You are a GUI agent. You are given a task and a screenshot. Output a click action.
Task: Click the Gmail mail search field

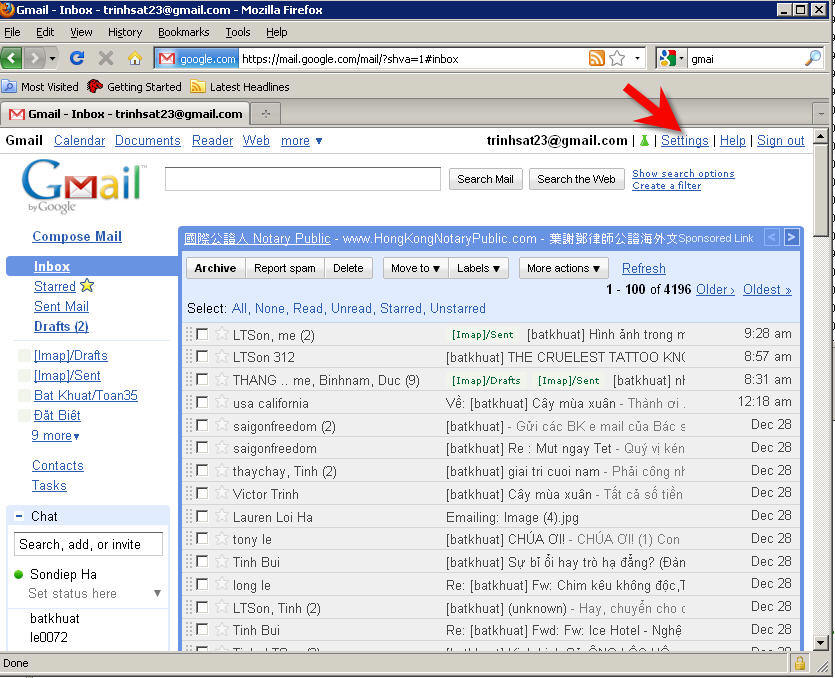302,178
